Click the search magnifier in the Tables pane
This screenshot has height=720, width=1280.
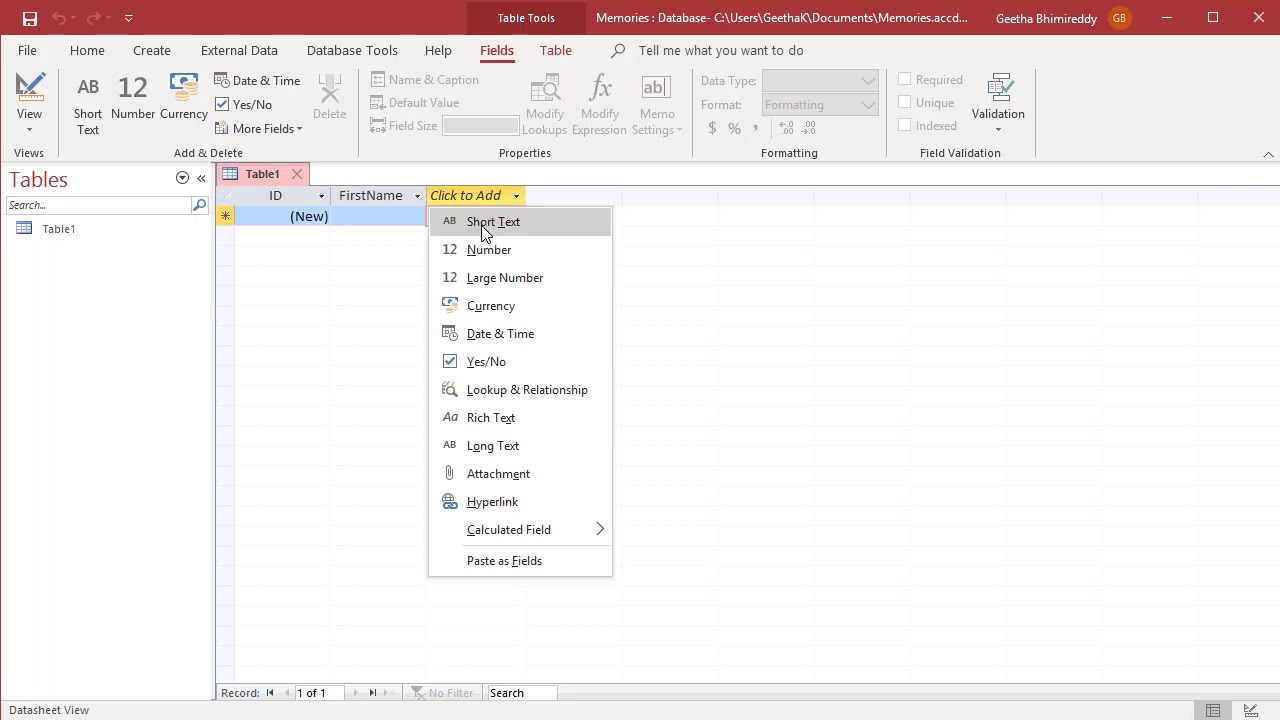point(199,205)
